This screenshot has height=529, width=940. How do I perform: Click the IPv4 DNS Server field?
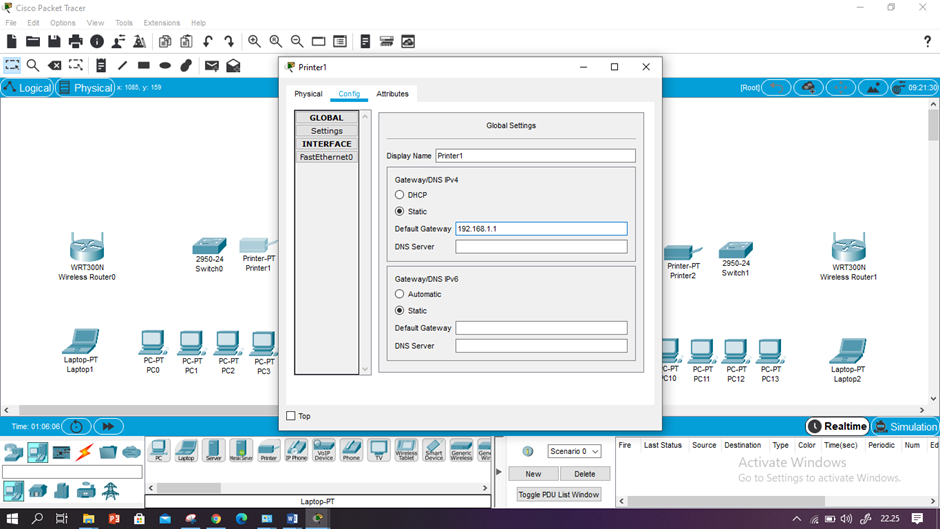541,247
